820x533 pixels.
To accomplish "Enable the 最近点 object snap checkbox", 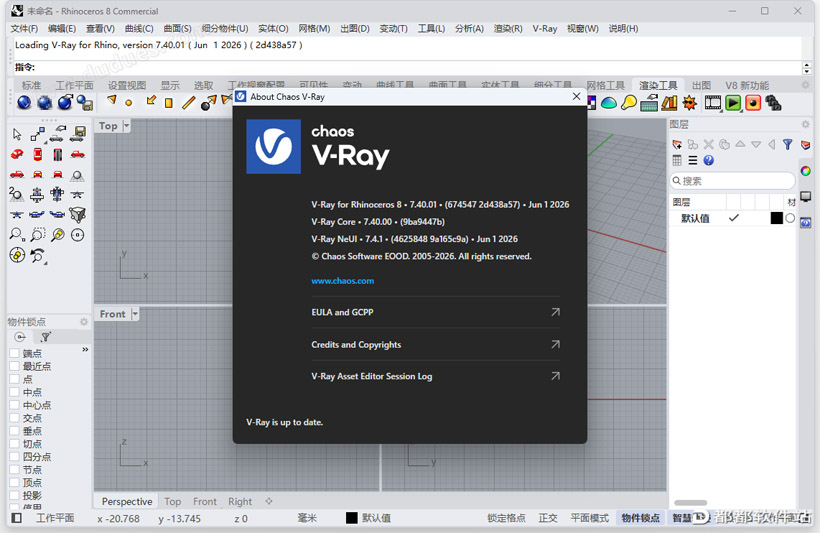I will (x=15, y=366).
